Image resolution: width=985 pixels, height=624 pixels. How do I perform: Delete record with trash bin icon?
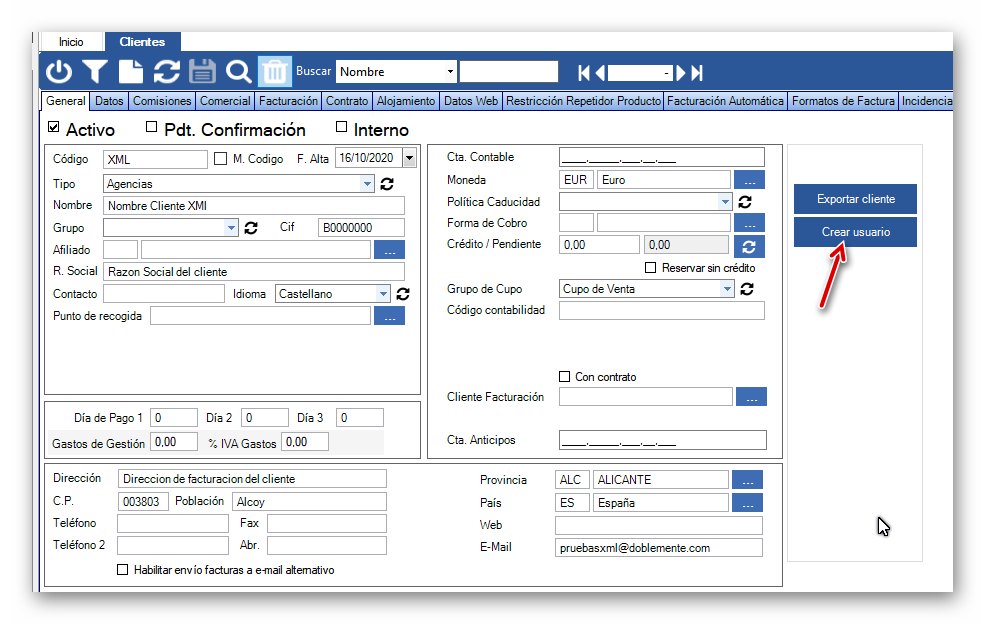point(275,71)
